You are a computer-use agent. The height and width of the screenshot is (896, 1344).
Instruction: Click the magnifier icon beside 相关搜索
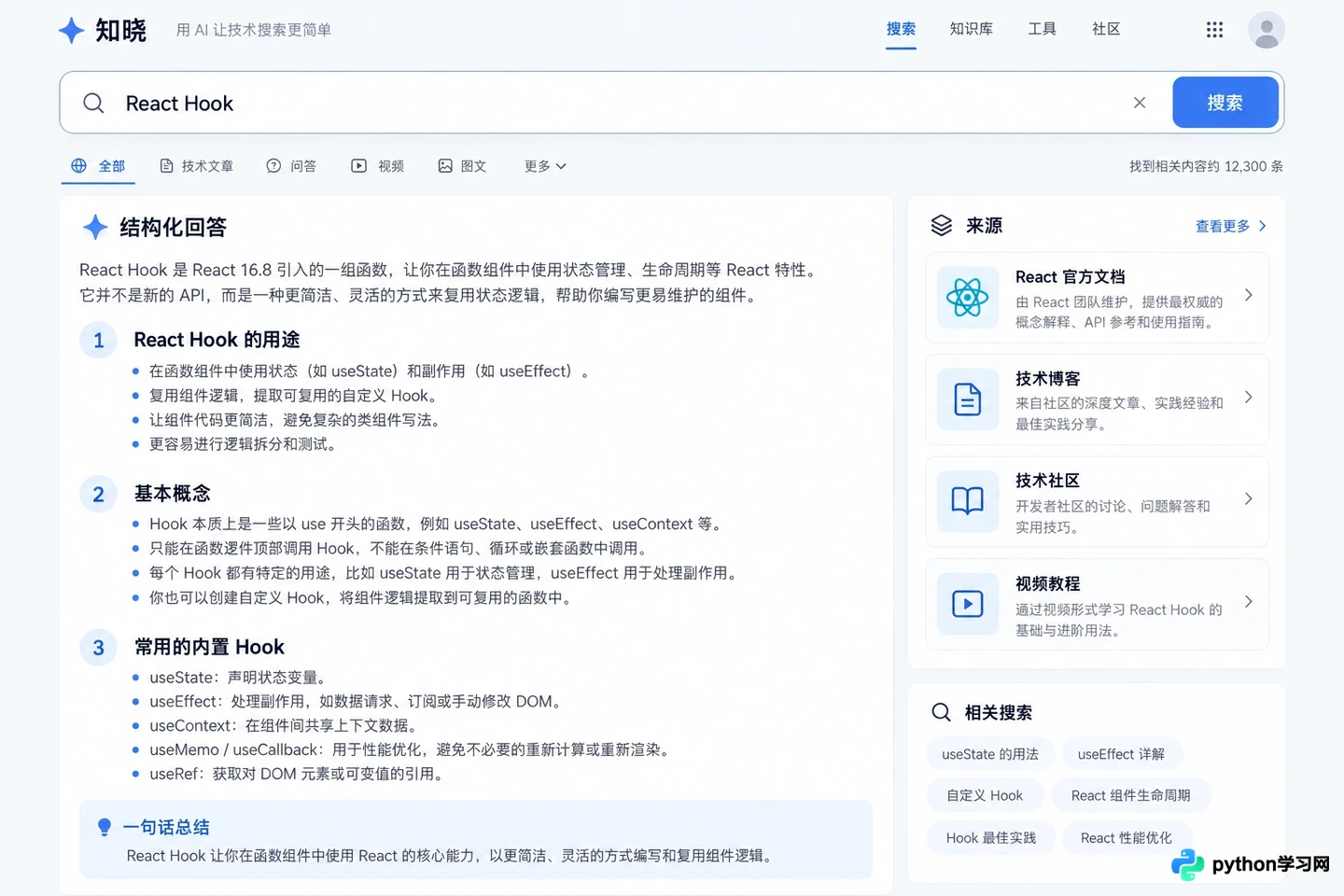[x=941, y=712]
